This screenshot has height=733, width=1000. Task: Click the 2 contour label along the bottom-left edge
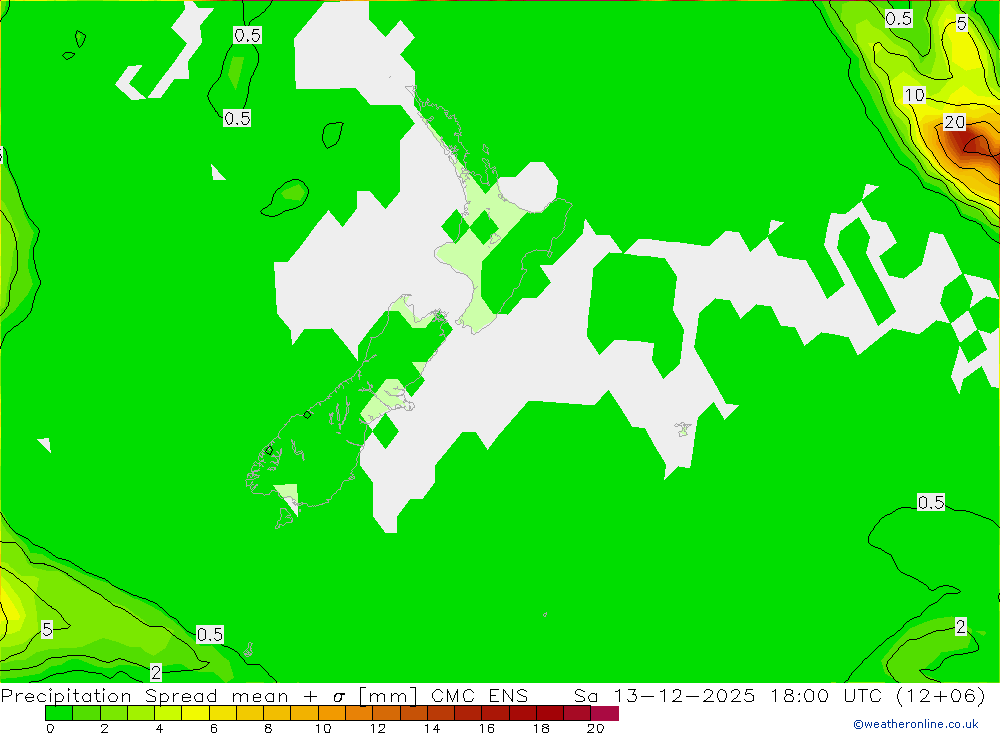coord(156,672)
